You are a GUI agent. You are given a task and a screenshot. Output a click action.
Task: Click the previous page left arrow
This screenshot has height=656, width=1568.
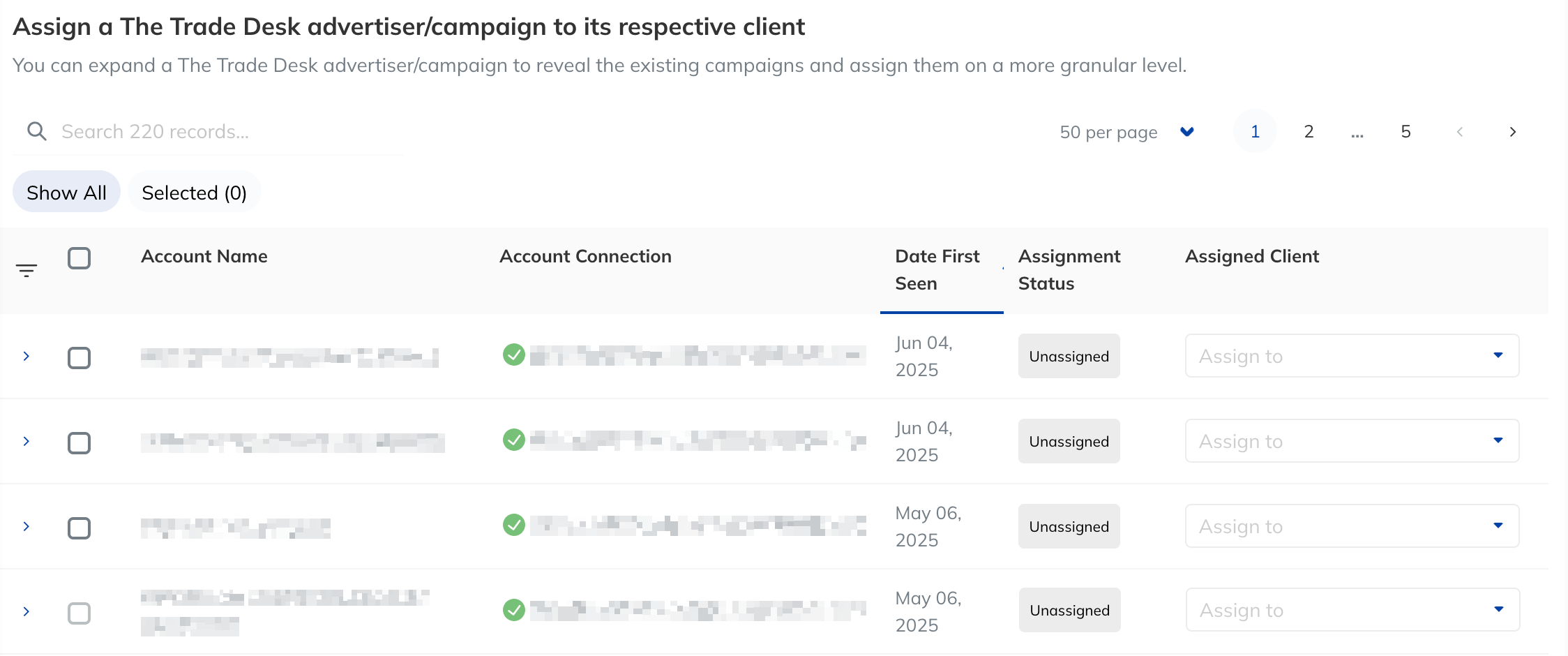tap(1459, 131)
